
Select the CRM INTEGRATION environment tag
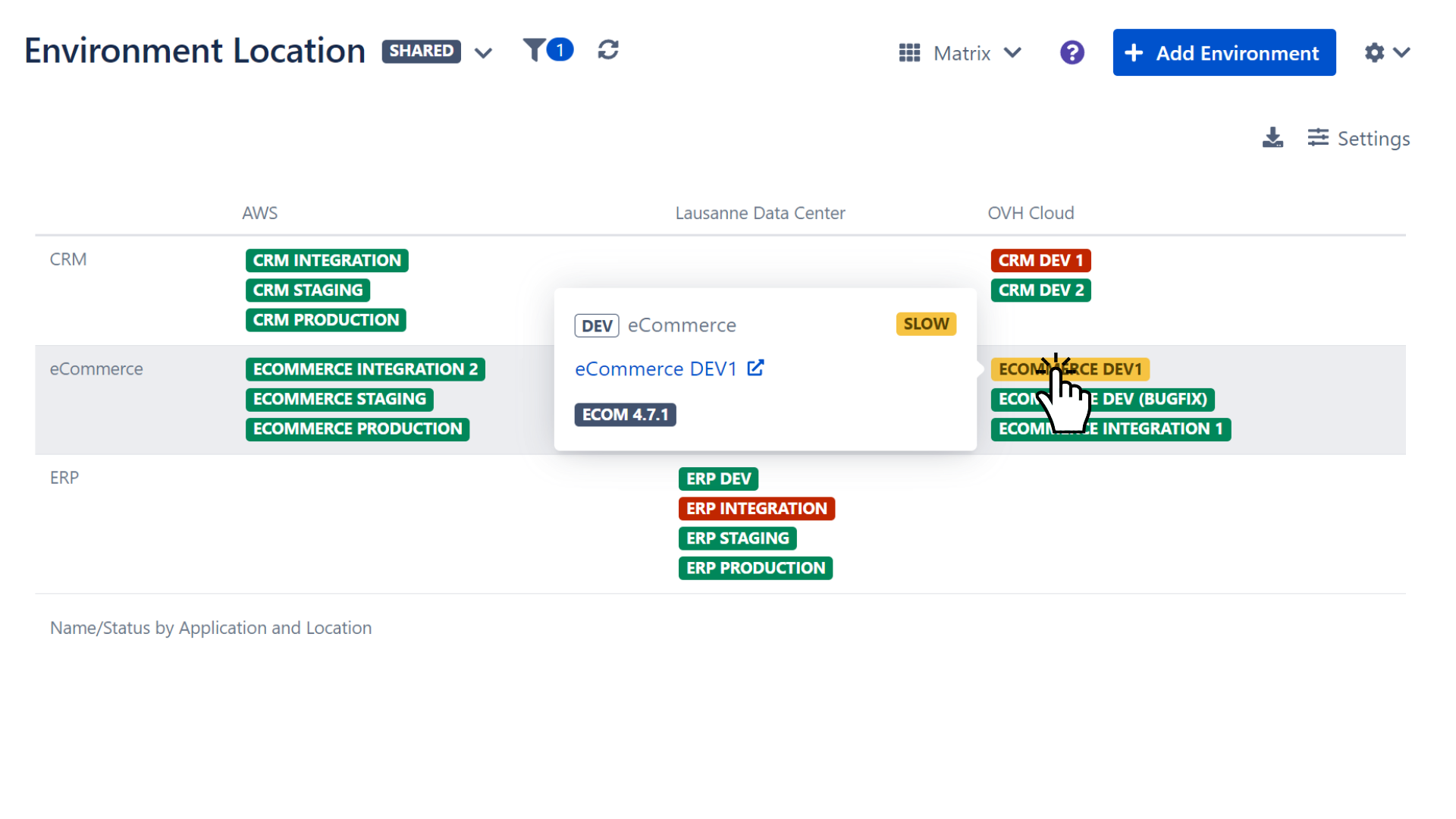[327, 260]
